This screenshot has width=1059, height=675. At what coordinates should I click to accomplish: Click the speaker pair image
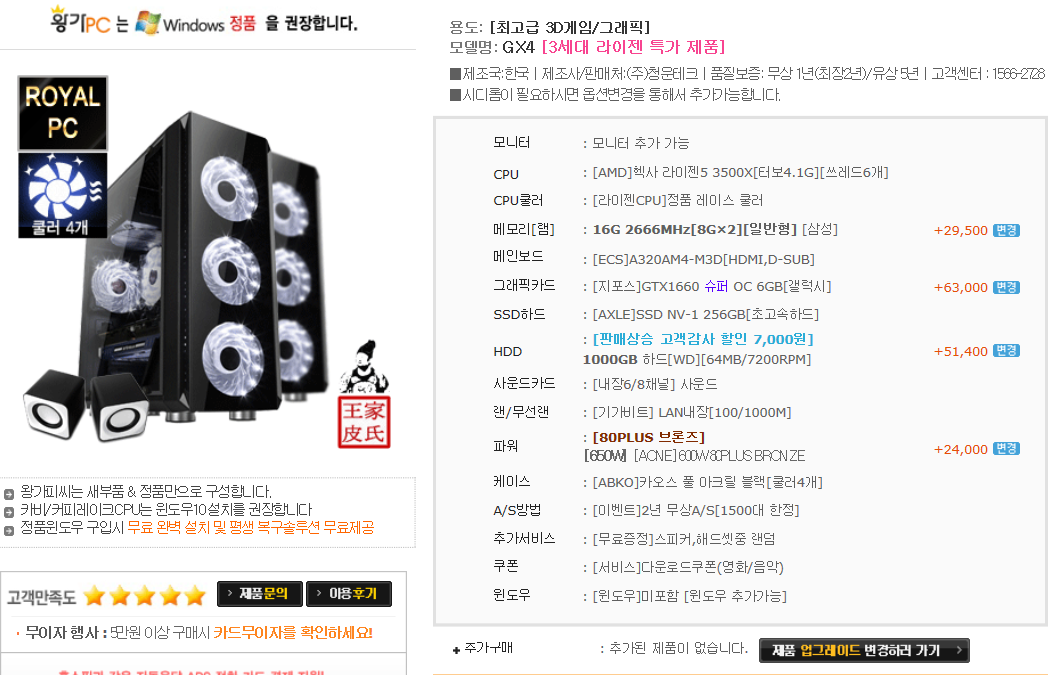[x=86, y=405]
